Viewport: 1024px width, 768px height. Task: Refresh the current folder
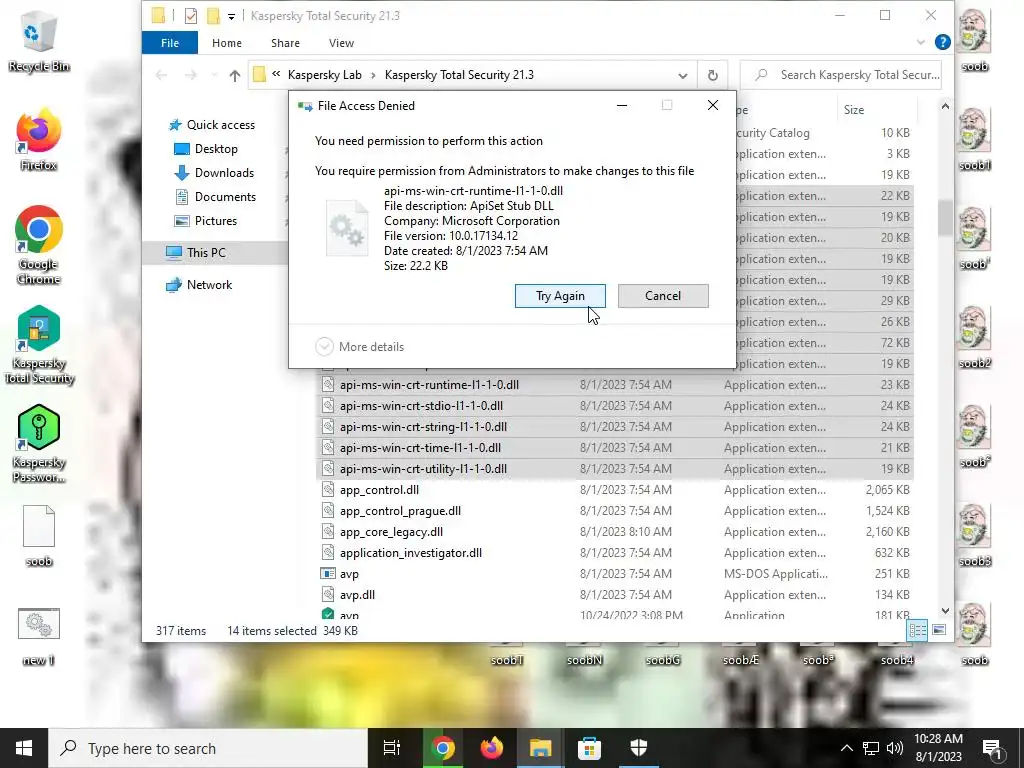(712, 75)
